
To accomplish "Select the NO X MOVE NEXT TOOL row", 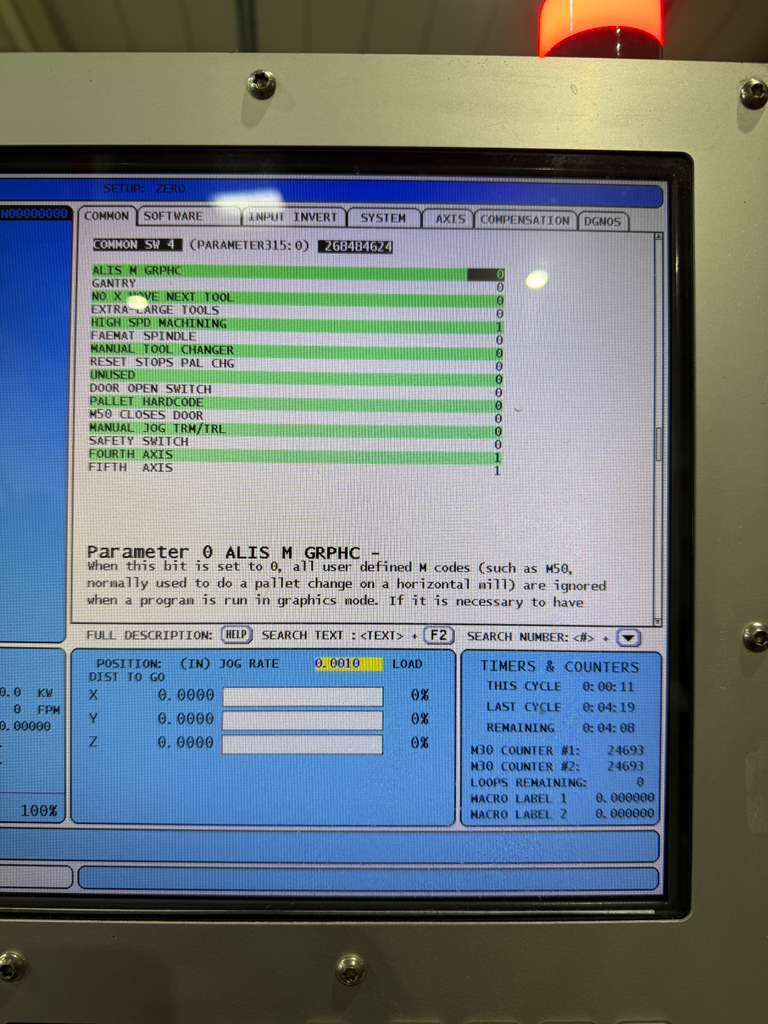I will (298, 298).
